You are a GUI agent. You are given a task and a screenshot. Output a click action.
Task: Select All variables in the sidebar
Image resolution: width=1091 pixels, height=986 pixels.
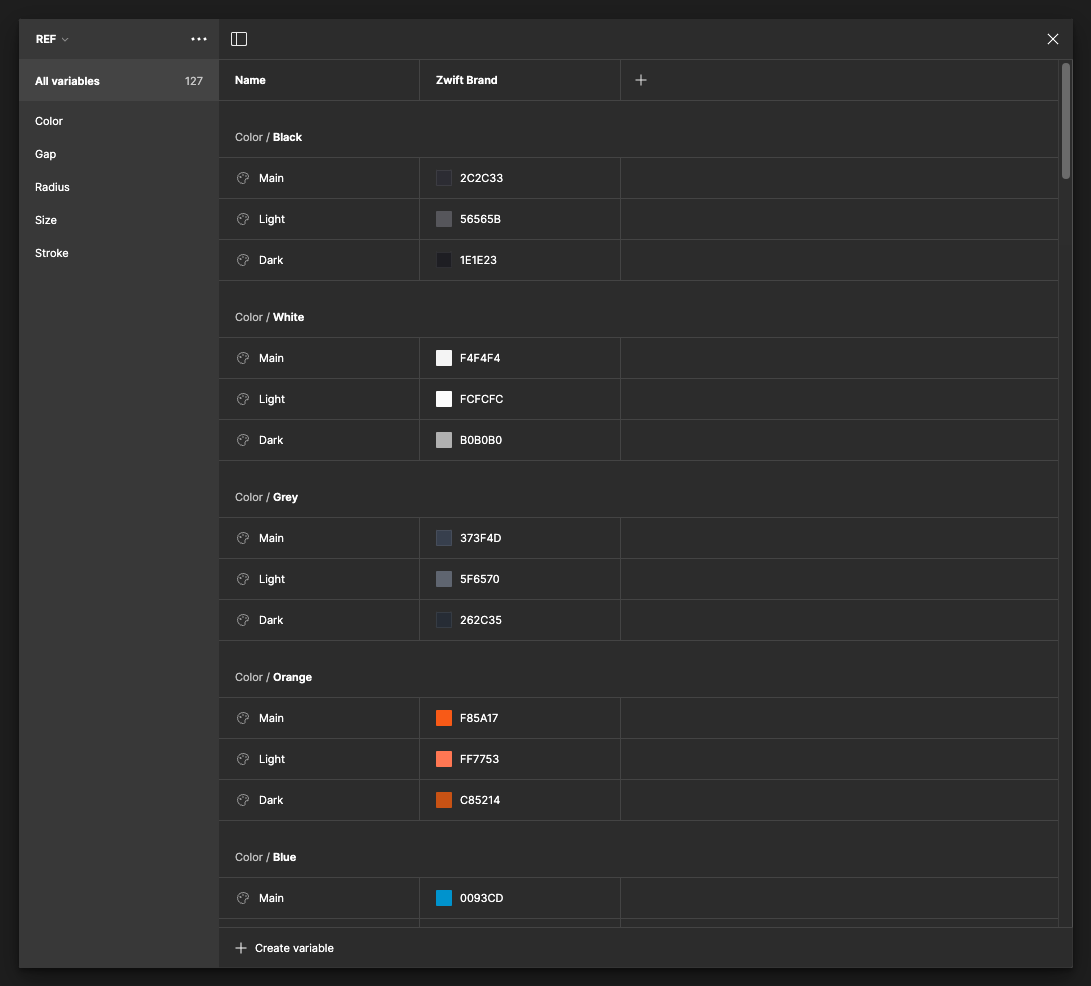click(68, 81)
